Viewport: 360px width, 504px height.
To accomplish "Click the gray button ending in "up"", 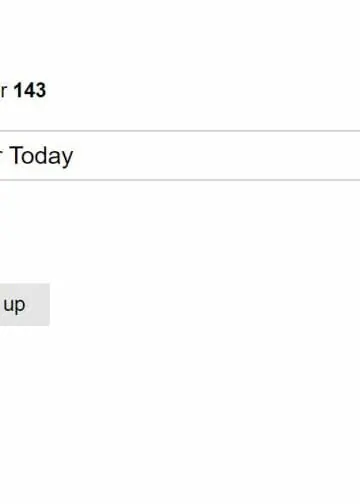I will [25, 305].
